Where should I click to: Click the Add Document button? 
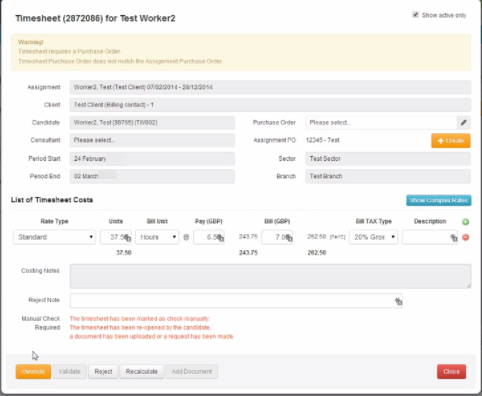(x=192, y=371)
